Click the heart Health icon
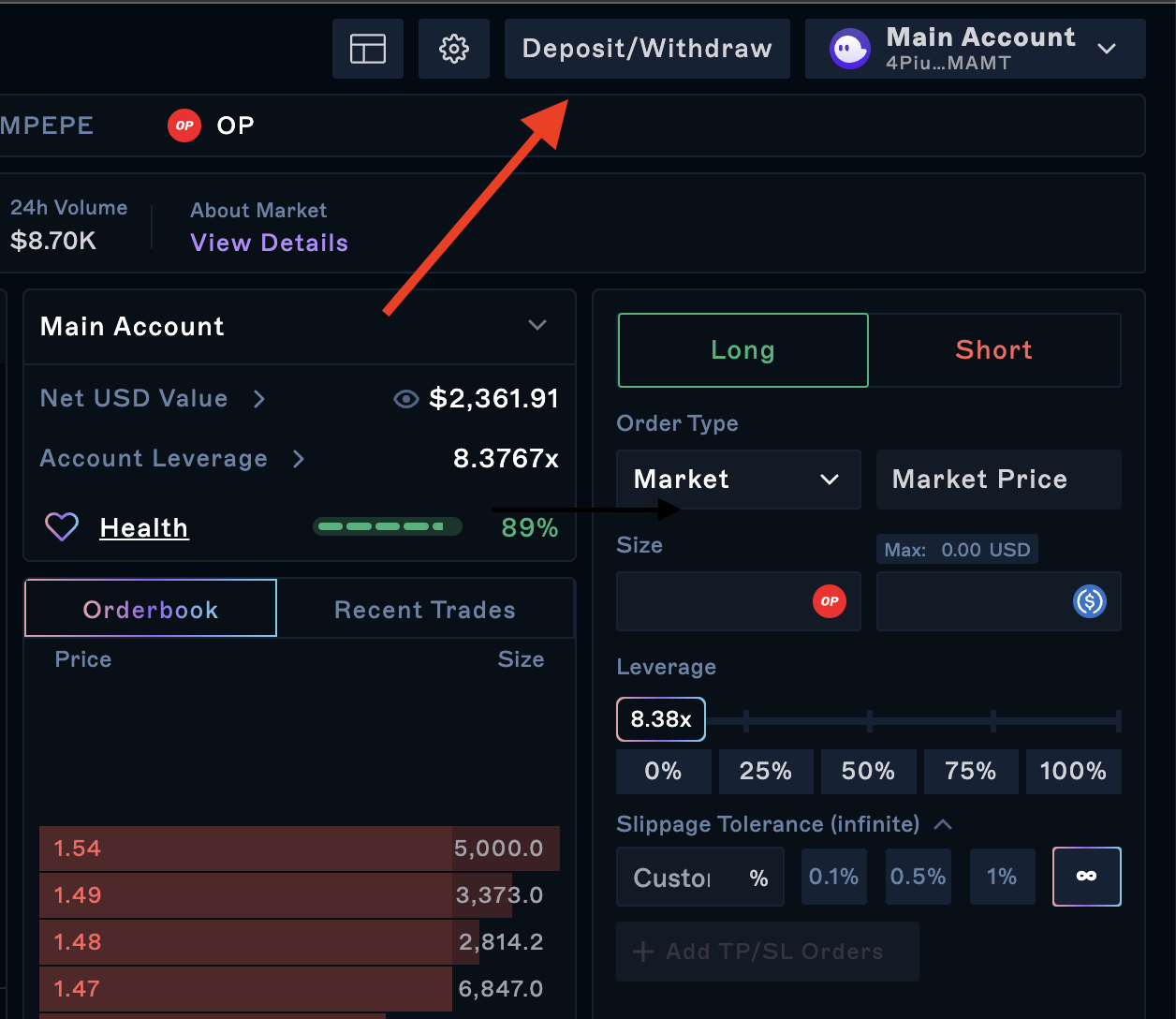The height and width of the screenshot is (1019, 1176). tap(62, 527)
